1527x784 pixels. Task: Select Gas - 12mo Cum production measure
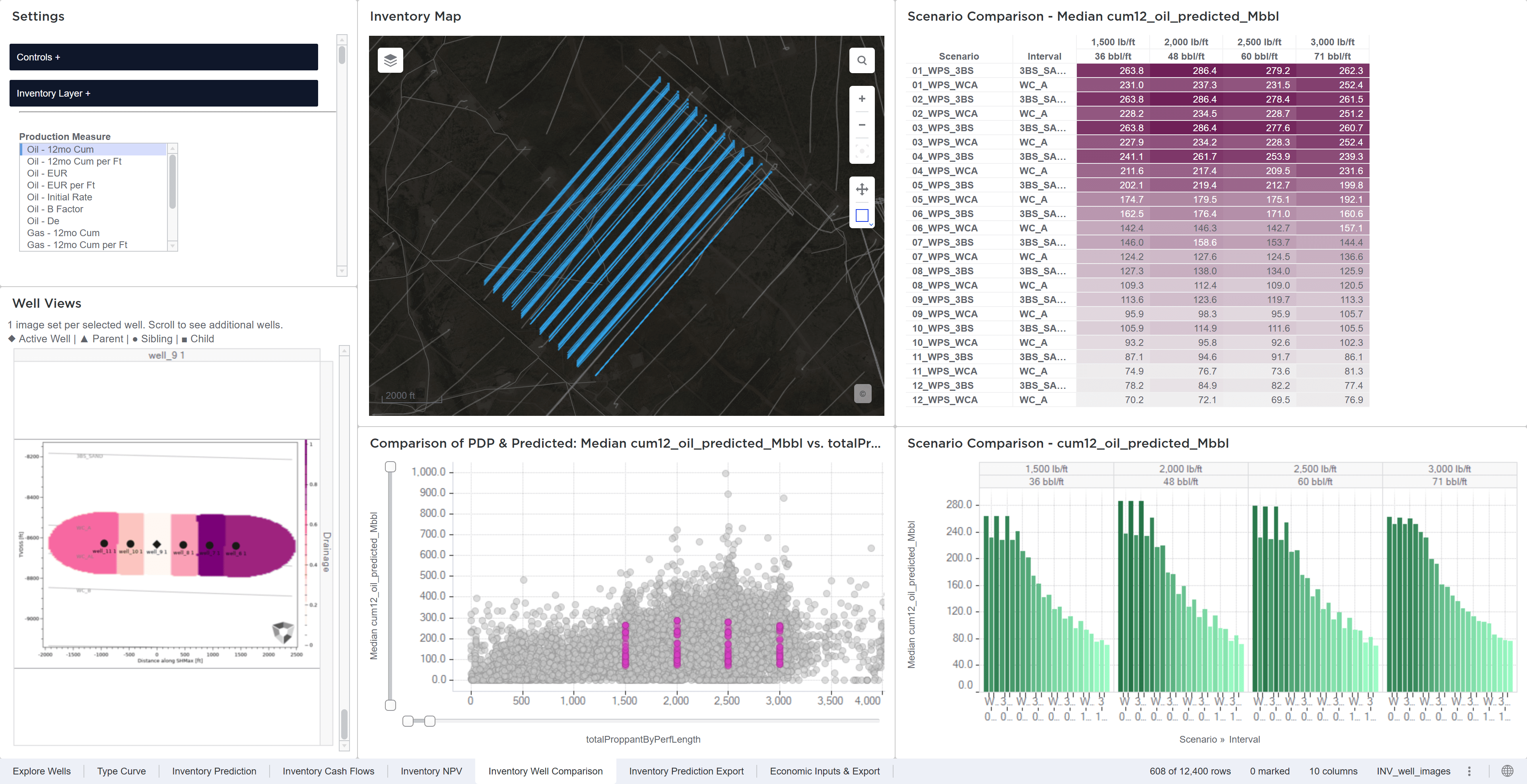click(64, 233)
